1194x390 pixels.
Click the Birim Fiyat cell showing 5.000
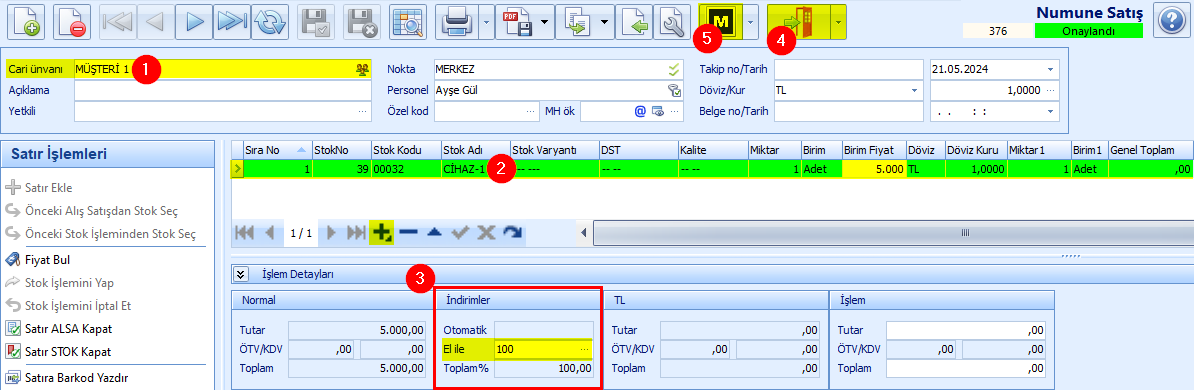click(873, 169)
